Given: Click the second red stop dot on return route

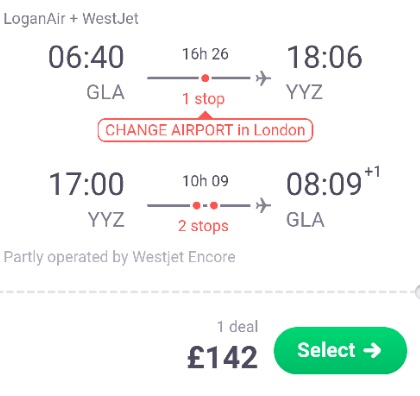Looking at the screenshot, I should [x=214, y=205].
